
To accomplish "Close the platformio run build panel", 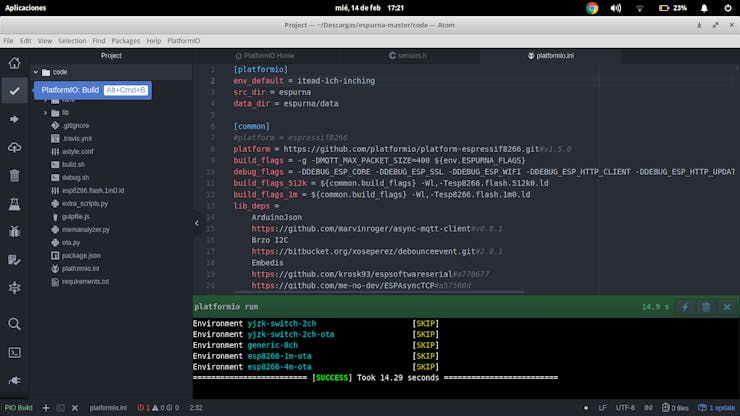I will point(726,307).
